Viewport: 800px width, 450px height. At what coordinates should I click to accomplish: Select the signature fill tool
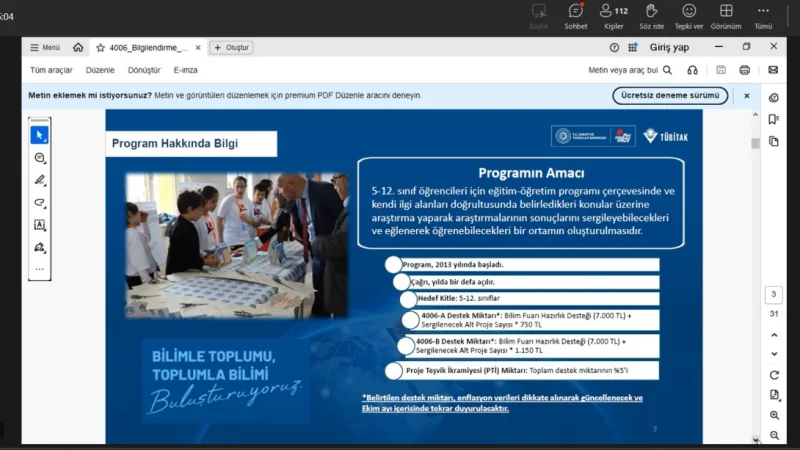(39, 247)
